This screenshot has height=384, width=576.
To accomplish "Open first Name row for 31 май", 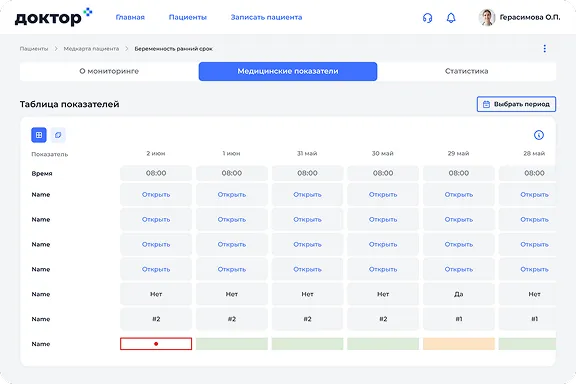I will click(x=307, y=194).
